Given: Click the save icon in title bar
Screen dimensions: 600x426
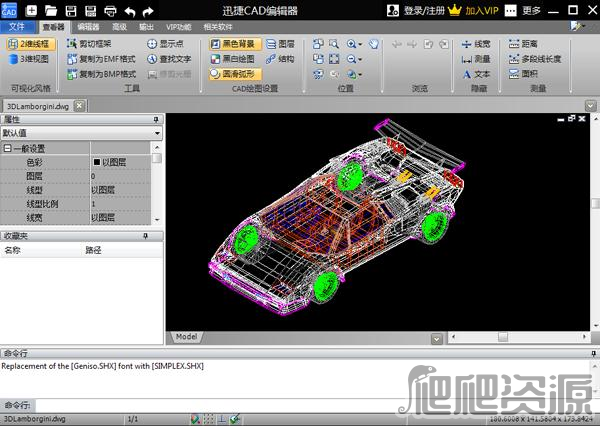Looking at the screenshot, I should tap(89, 10).
